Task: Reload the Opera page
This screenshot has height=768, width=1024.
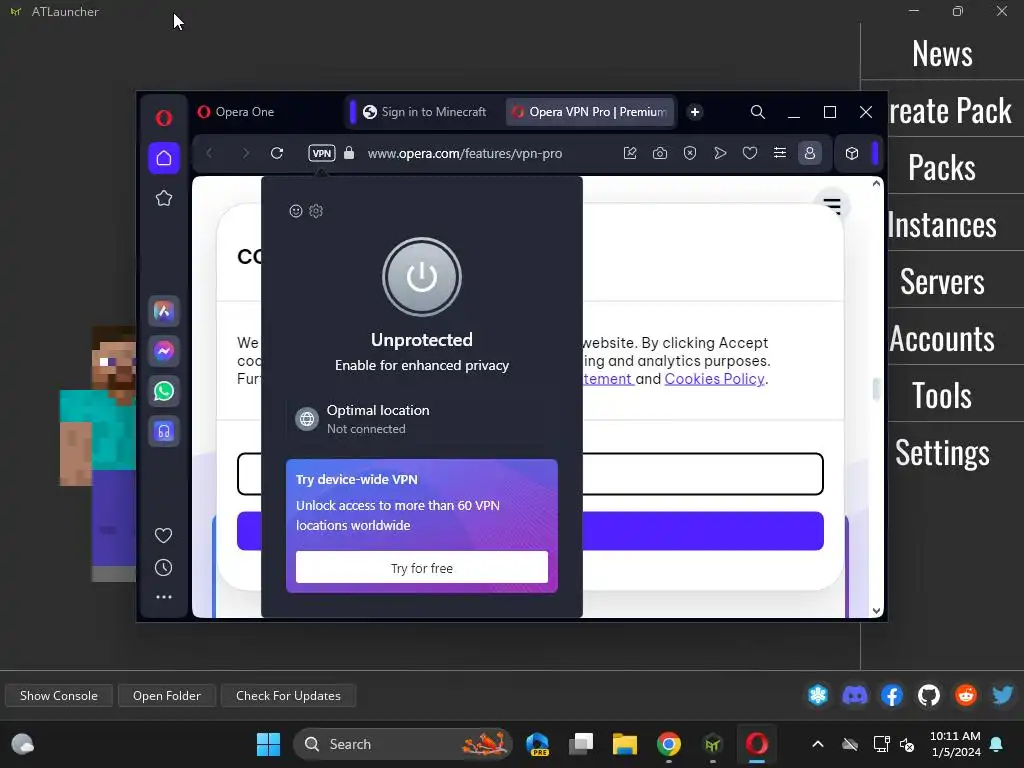Action: (277, 153)
